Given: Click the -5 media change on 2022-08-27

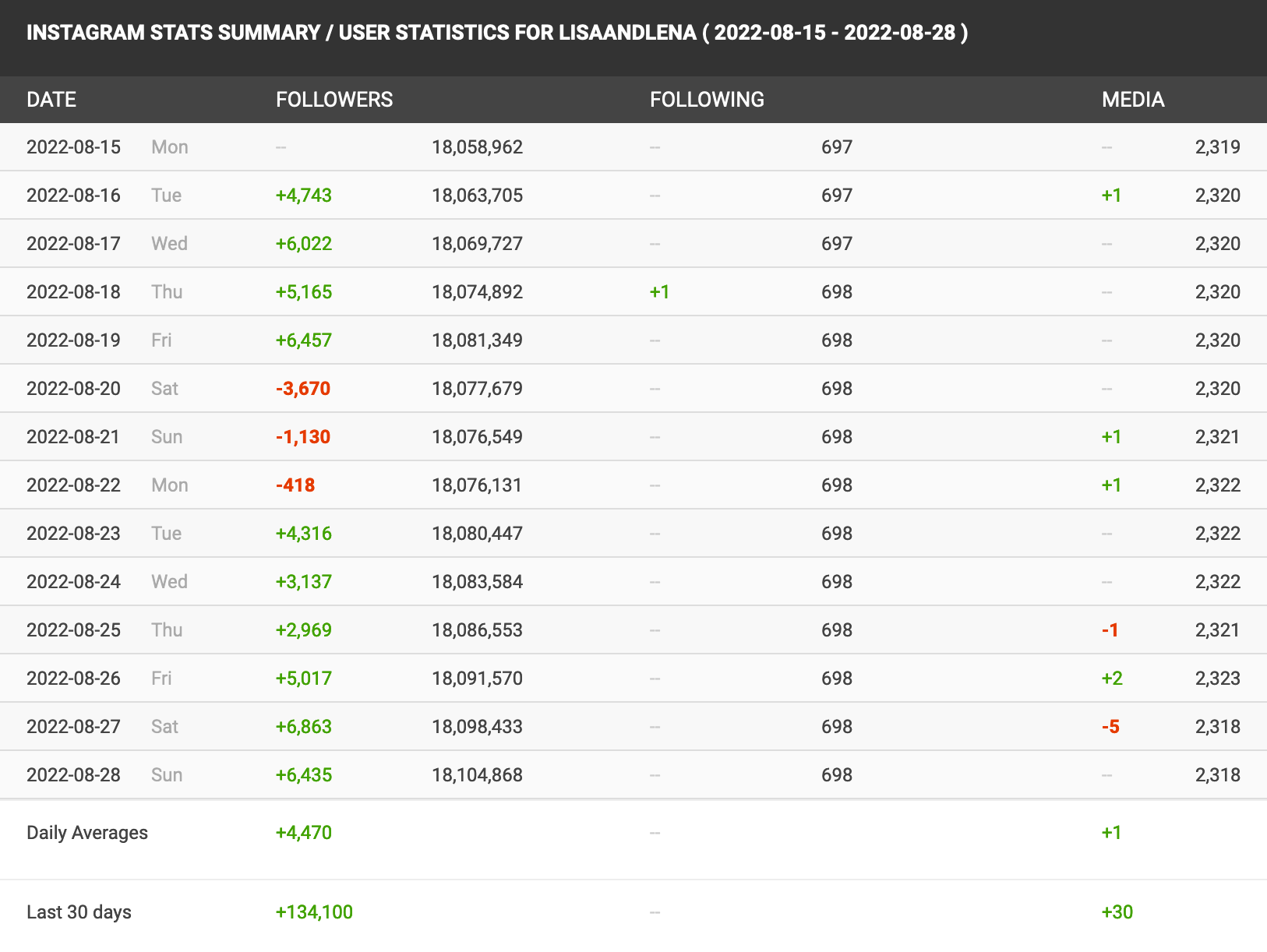Looking at the screenshot, I should pos(1110,727).
